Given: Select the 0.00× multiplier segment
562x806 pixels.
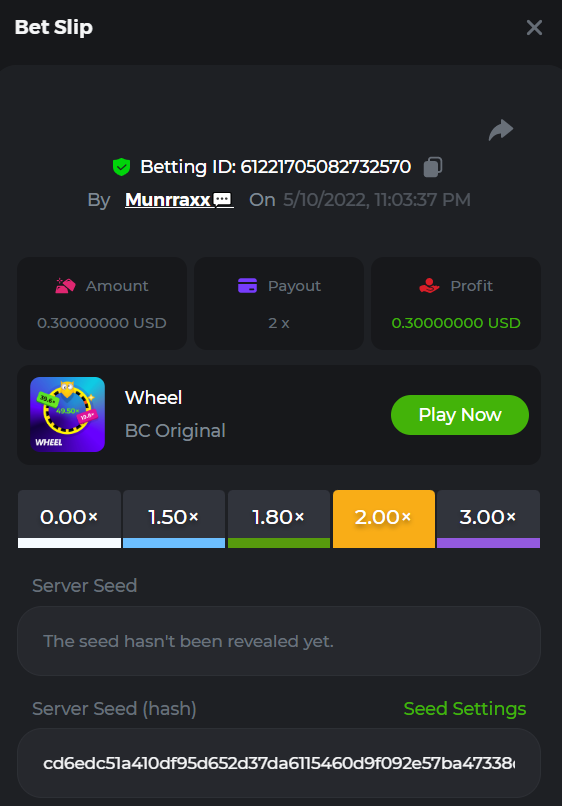Looking at the screenshot, I should coord(69,519).
